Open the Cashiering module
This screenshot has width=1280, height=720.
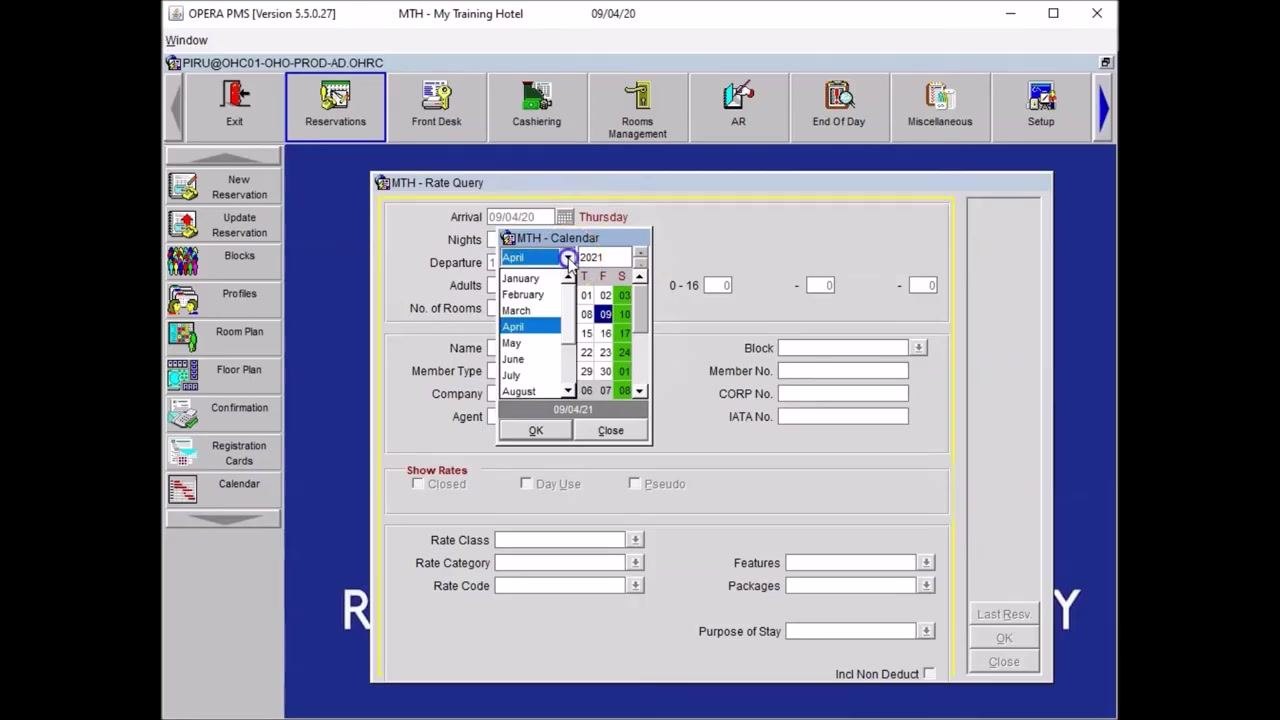click(537, 107)
